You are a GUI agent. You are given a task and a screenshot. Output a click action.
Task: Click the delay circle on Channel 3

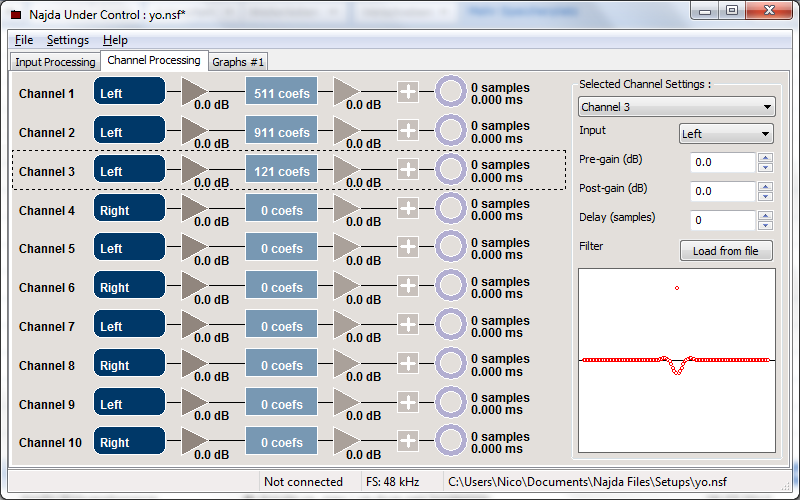pyautogui.click(x=451, y=169)
